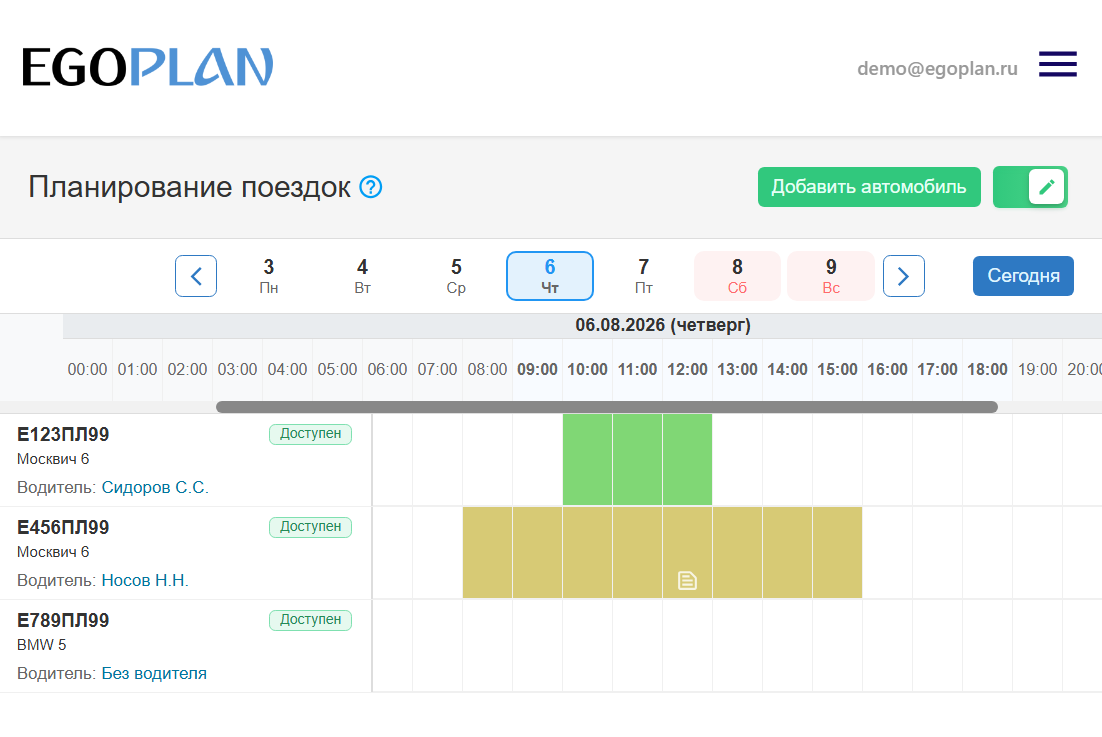
Task: Select the yellow E456ПЛ99 booking at 09:00
Action: pos(538,552)
